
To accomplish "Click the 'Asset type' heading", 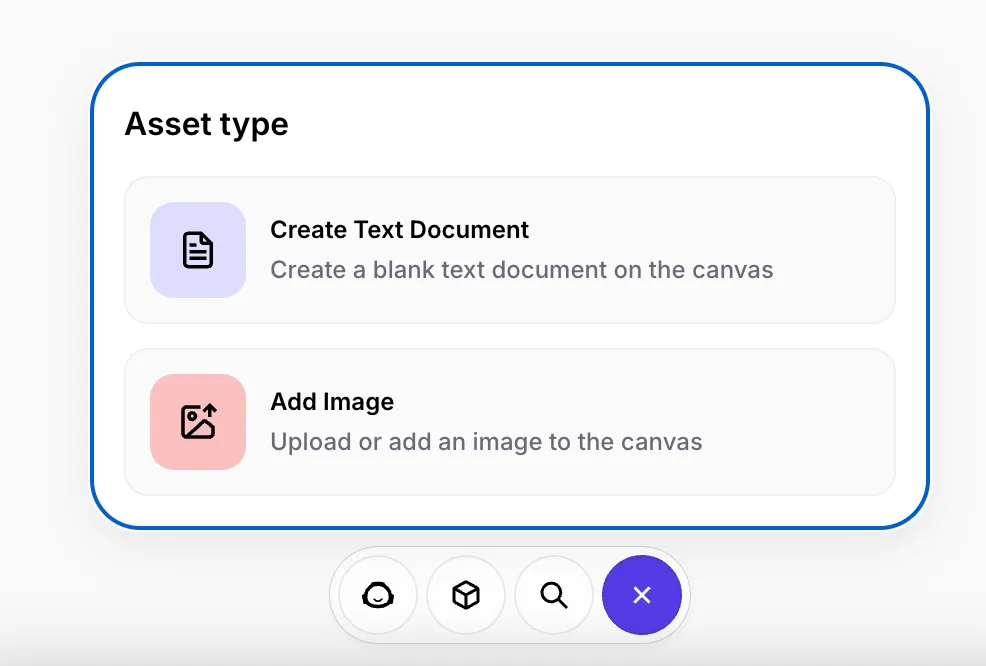I will coord(206,125).
